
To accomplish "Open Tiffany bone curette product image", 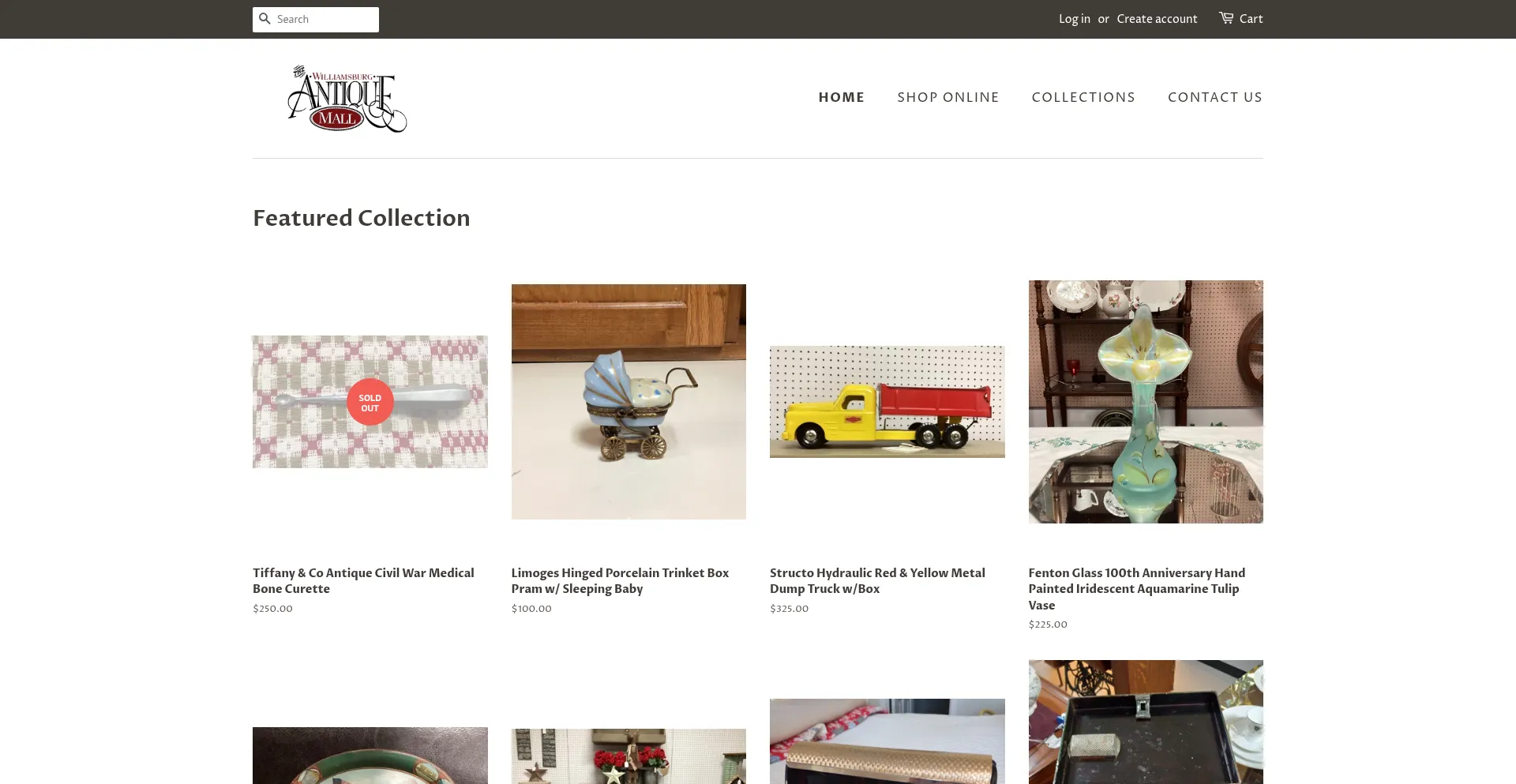I will [370, 402].
